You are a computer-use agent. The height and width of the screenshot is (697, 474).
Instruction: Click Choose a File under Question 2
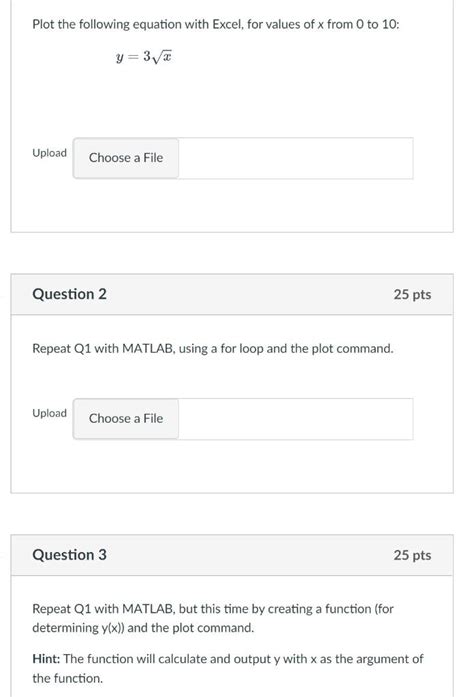126,419
